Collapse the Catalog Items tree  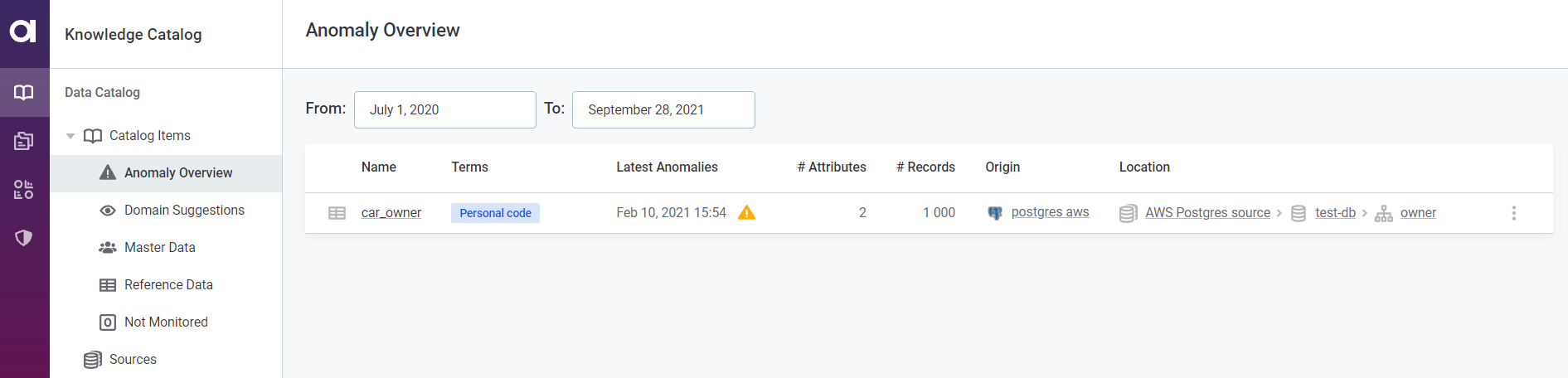click(70, 136)
